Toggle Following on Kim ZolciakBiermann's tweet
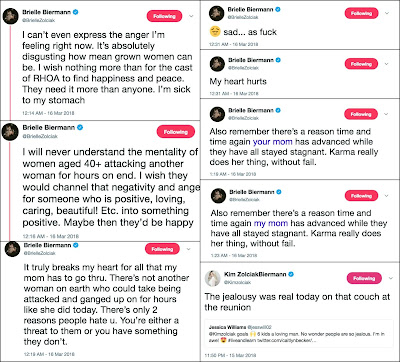The width and height of the screenshot is (400, 362). 364,278
